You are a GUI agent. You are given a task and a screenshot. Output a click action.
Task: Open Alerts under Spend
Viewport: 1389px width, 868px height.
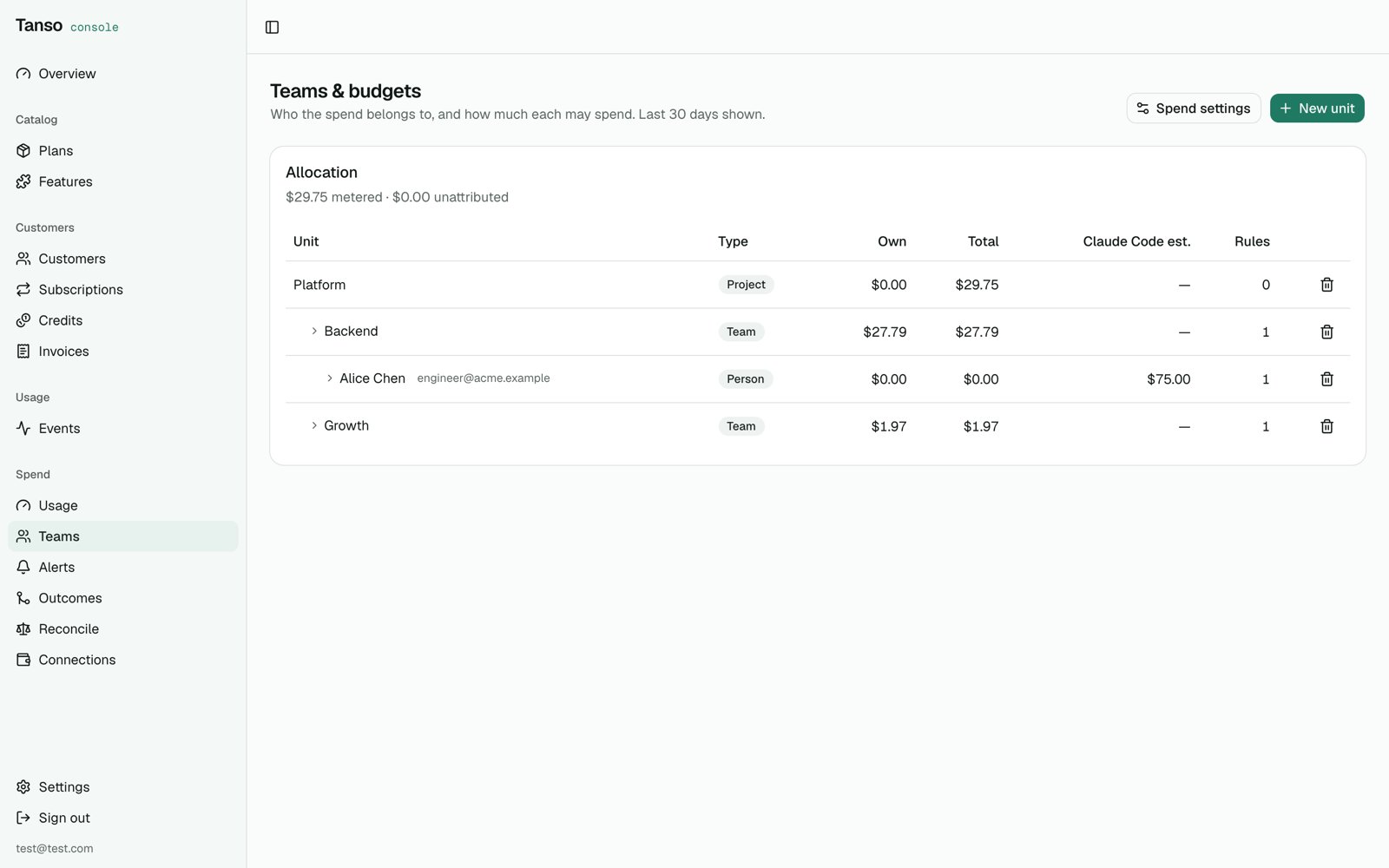click(x=123, y=568)
